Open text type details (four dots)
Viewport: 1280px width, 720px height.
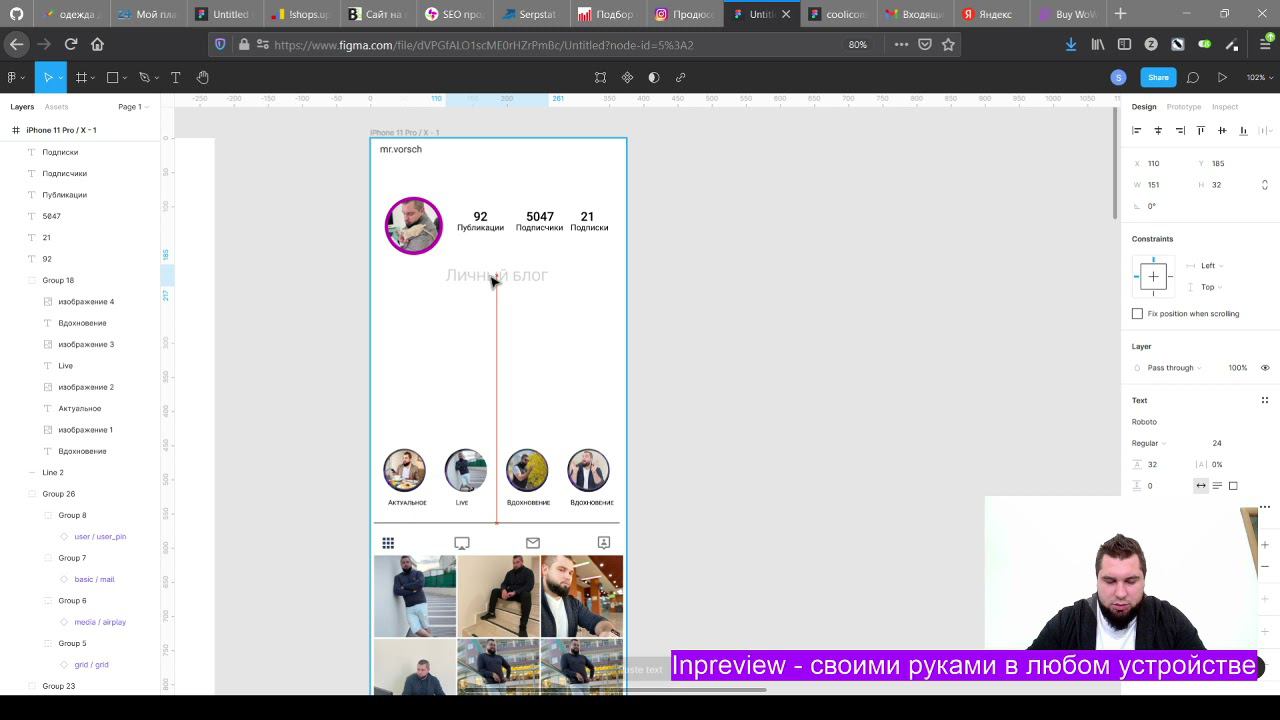coord(1265,400)
